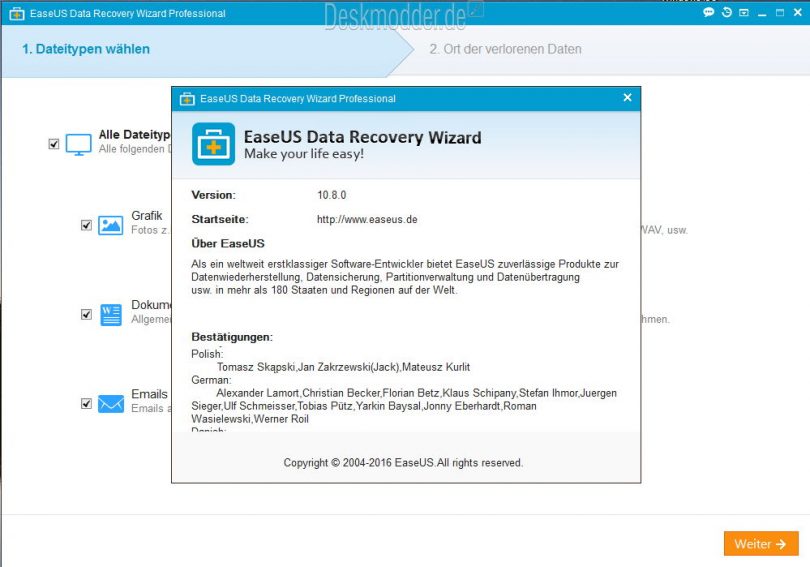Click the monitor icon for Alle Dateitypen
The width and height of the screenshot is (810, 567).
click(x=79, y=144)
